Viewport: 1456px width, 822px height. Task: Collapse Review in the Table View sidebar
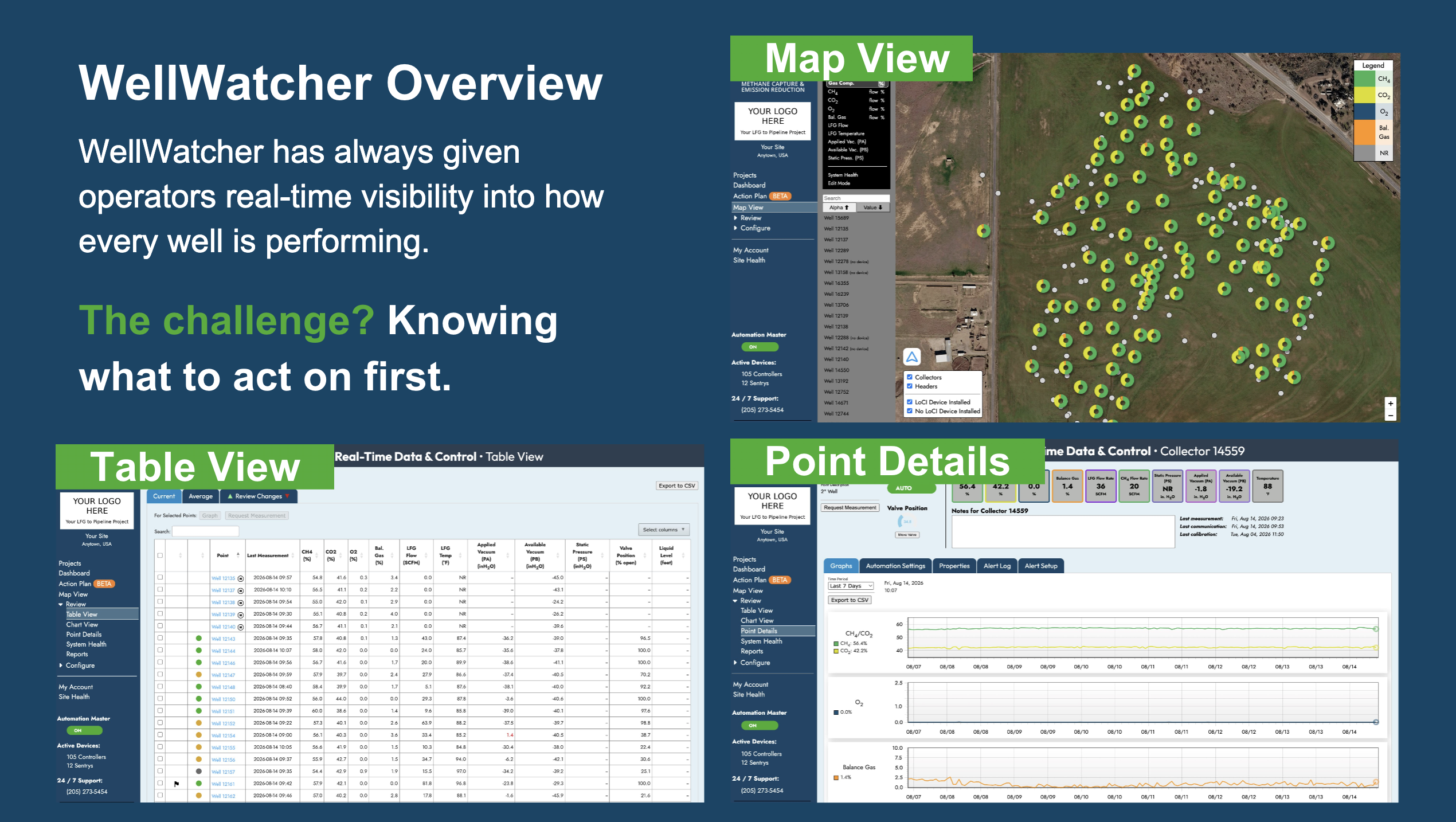pyautogui.click(x=61, y=604)
